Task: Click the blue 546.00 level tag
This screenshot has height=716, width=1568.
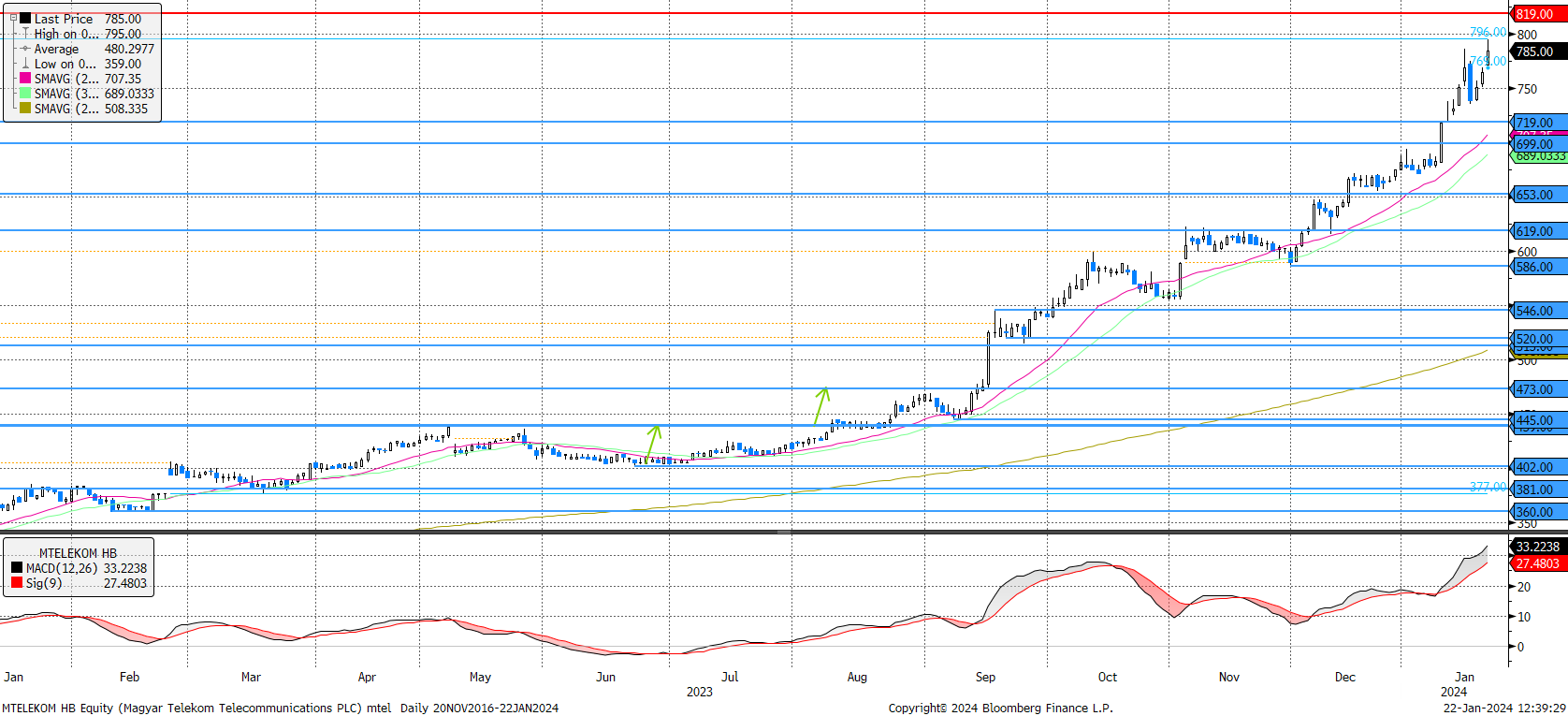Action: point(1539,311)
